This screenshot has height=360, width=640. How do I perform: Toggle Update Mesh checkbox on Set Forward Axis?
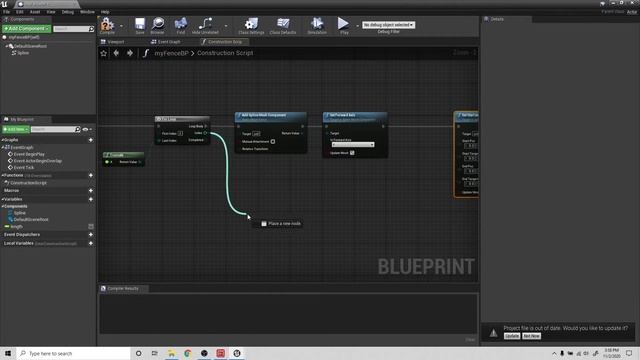(352, 153)
